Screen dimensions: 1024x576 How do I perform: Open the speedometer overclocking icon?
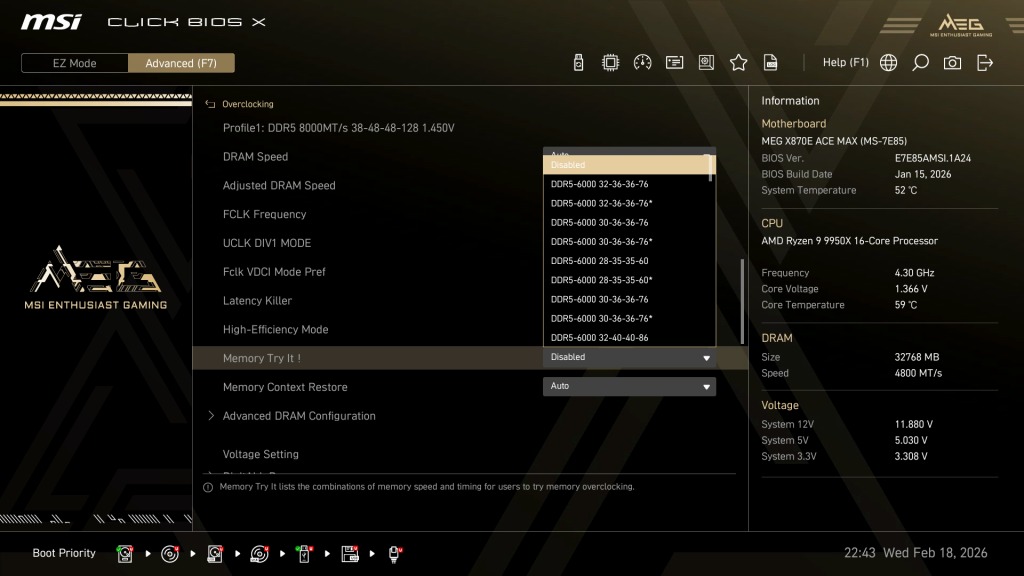click(642, 63)
